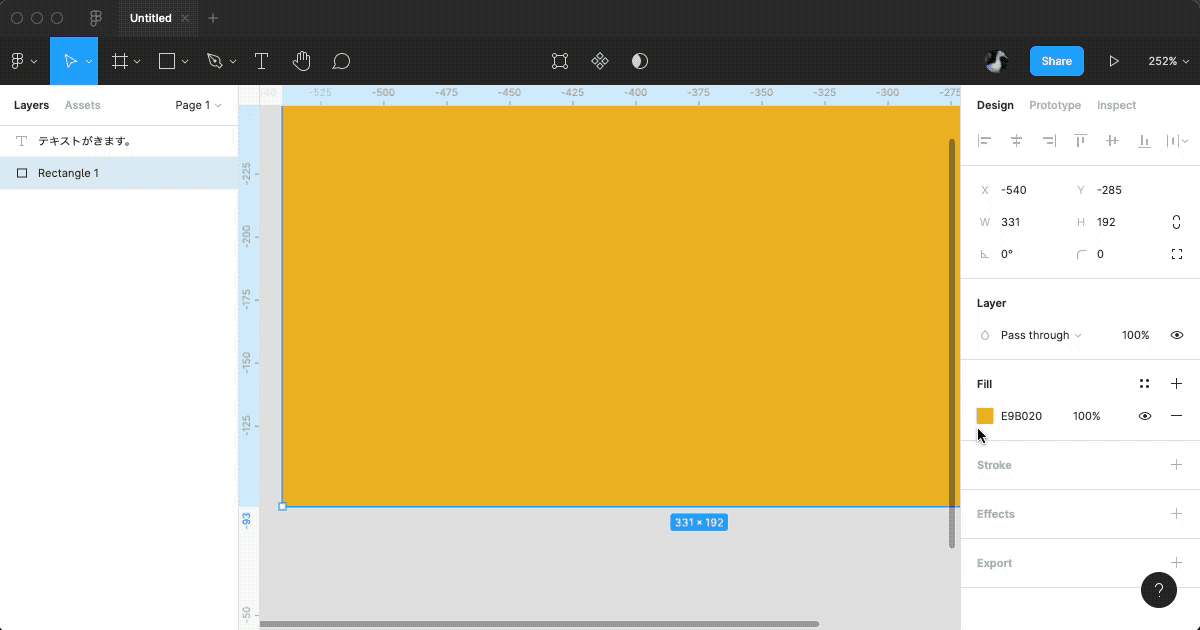Switch to the Assets tab
This screenshot has width=1200, height=630.
click(82, 105)
